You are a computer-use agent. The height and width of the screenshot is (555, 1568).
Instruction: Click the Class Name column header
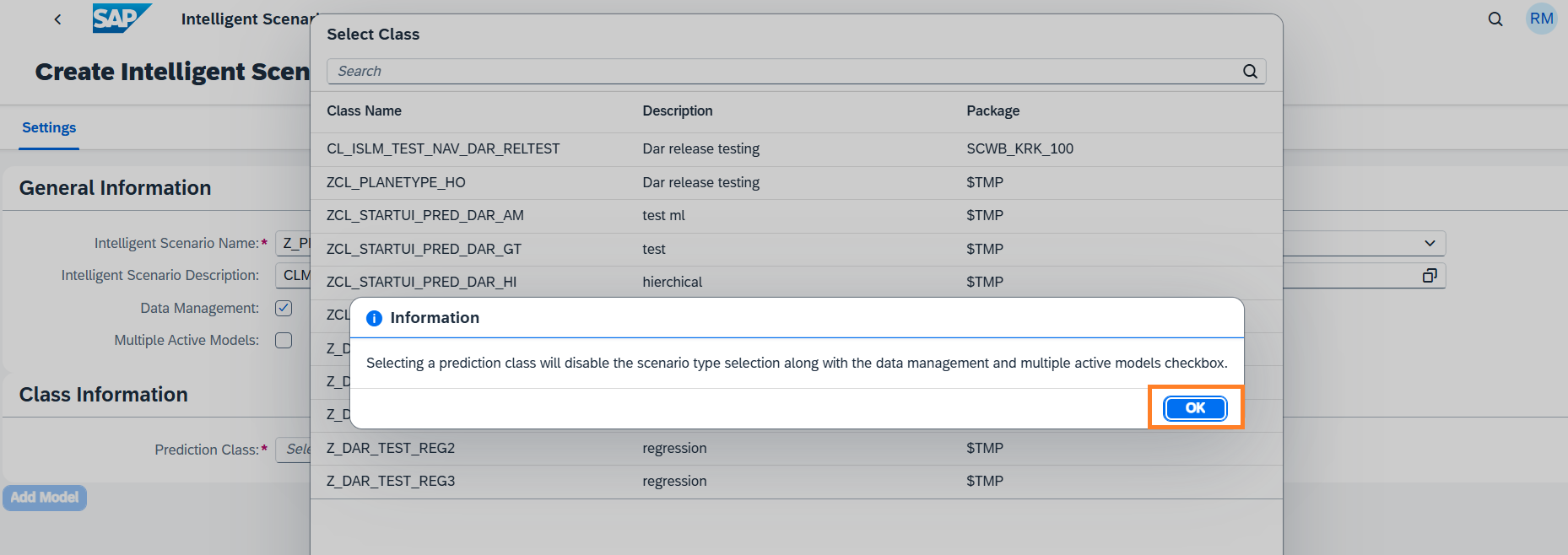pos(364,111)
